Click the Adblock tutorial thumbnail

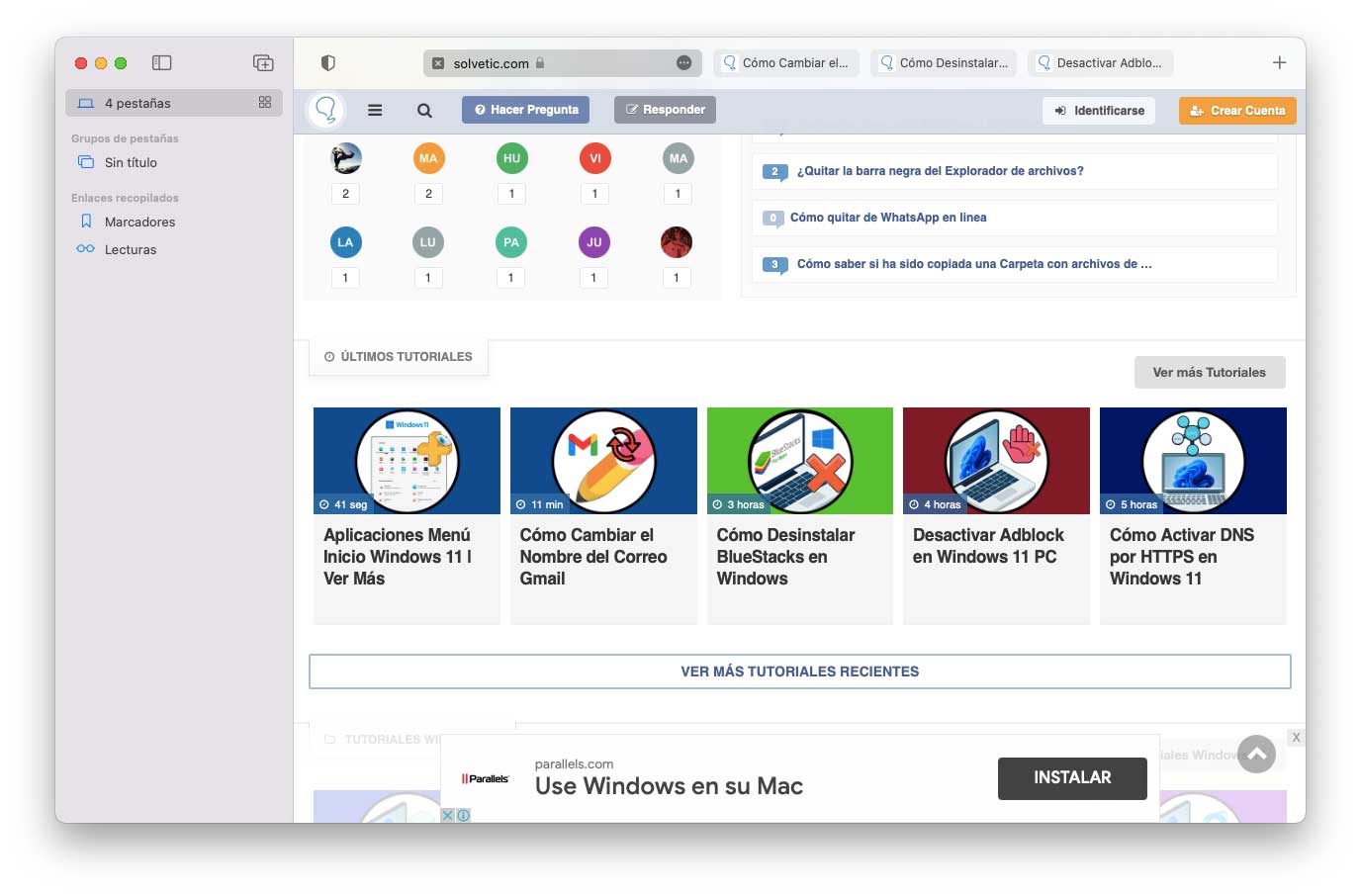click(x=996, y=461)
